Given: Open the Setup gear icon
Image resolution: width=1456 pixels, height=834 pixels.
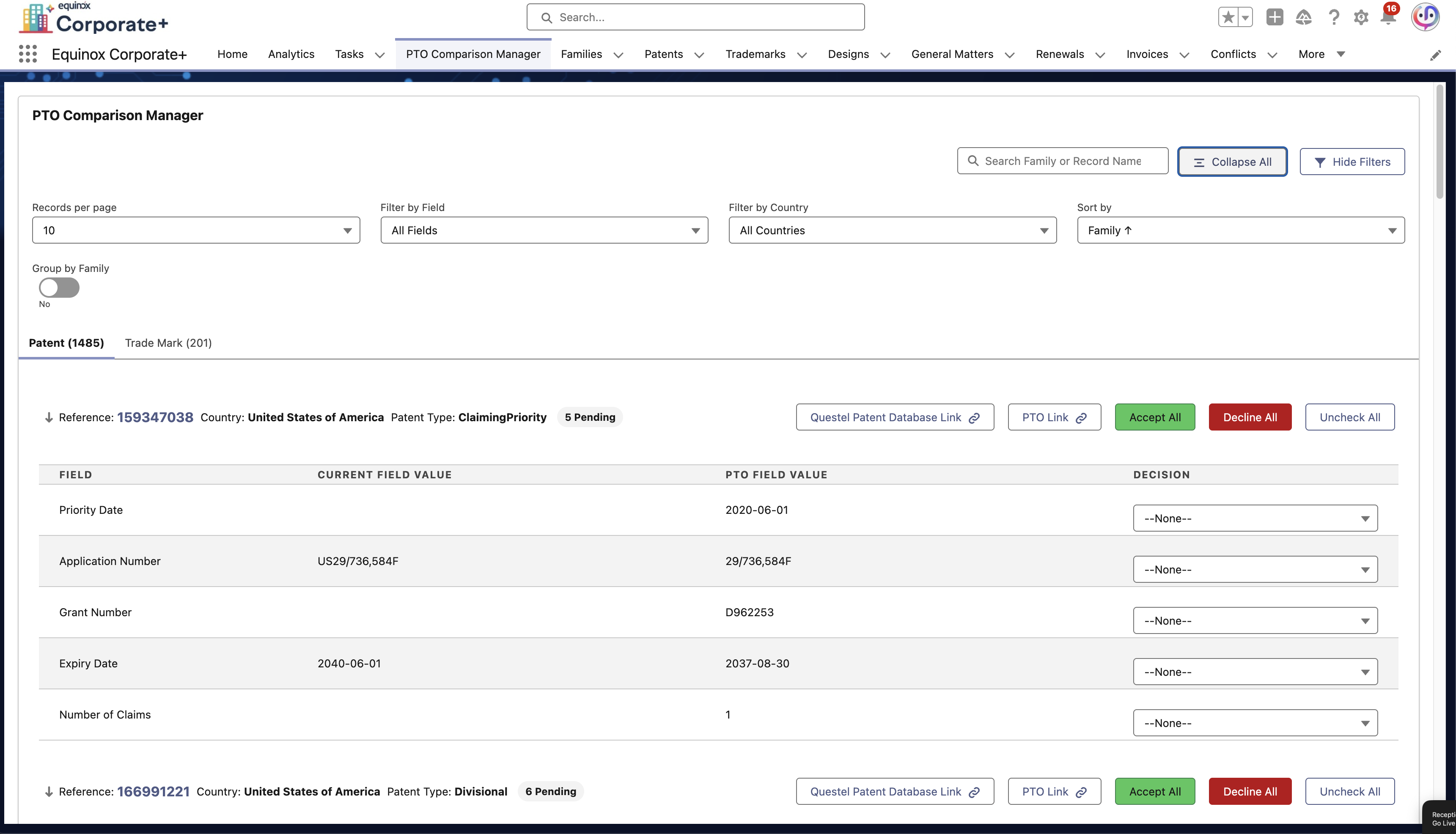Looking at the screenshot, I should tap(1361, 17).
